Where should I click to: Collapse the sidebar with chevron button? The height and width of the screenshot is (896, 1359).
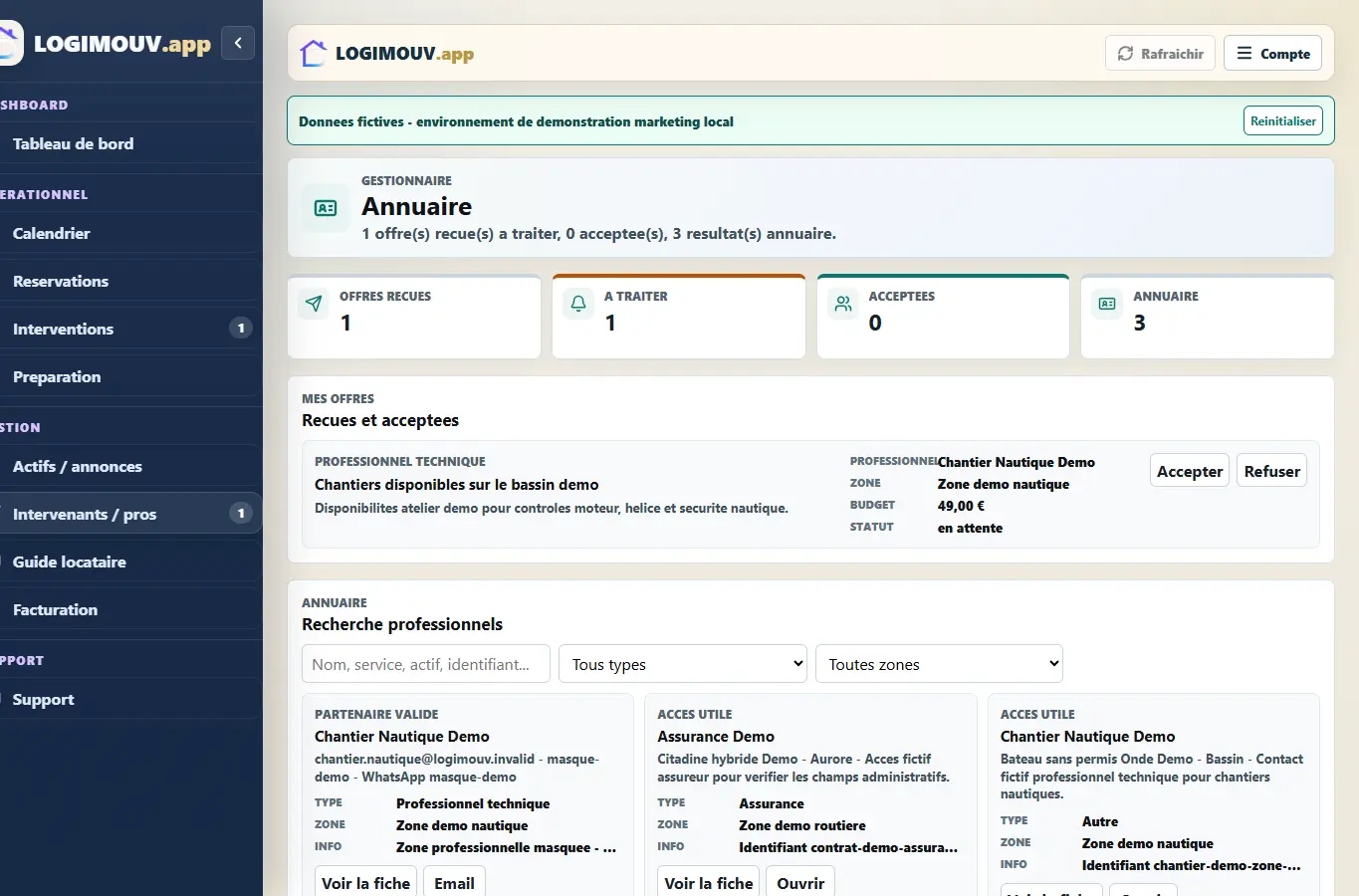pyautogui.click(x=238, y=43)
